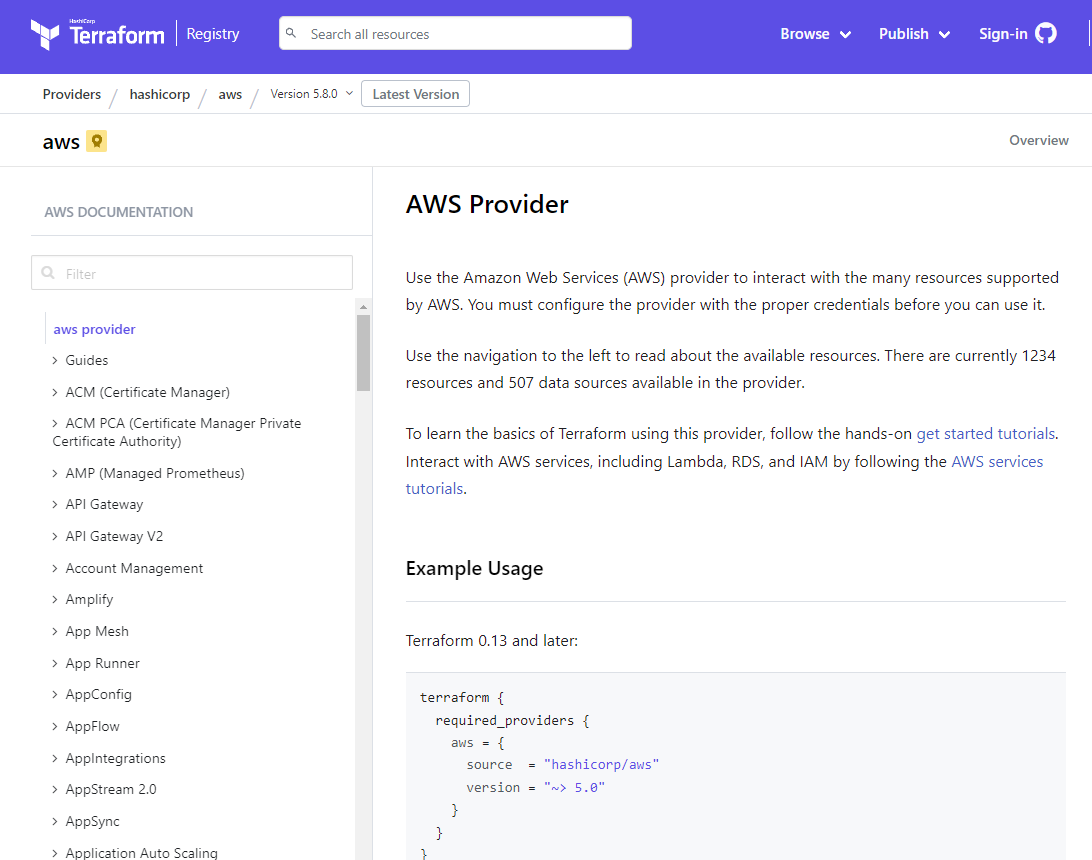Click the AWS Provider page heading
This screenshot has width=1092, height=860.
487,204
